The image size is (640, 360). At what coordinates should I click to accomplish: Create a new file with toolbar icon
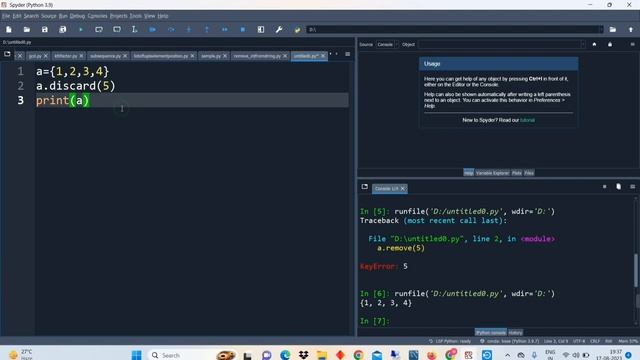click(9, 29)
